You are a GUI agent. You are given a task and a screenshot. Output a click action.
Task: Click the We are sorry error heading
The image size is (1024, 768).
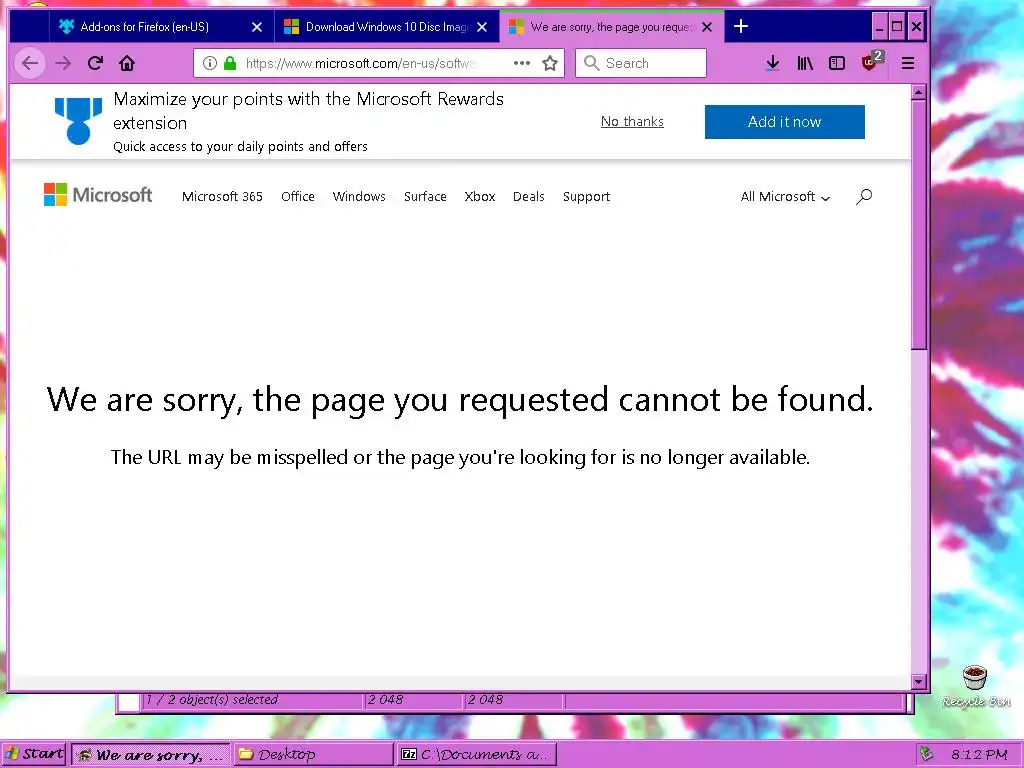click(x=460, y=399)
